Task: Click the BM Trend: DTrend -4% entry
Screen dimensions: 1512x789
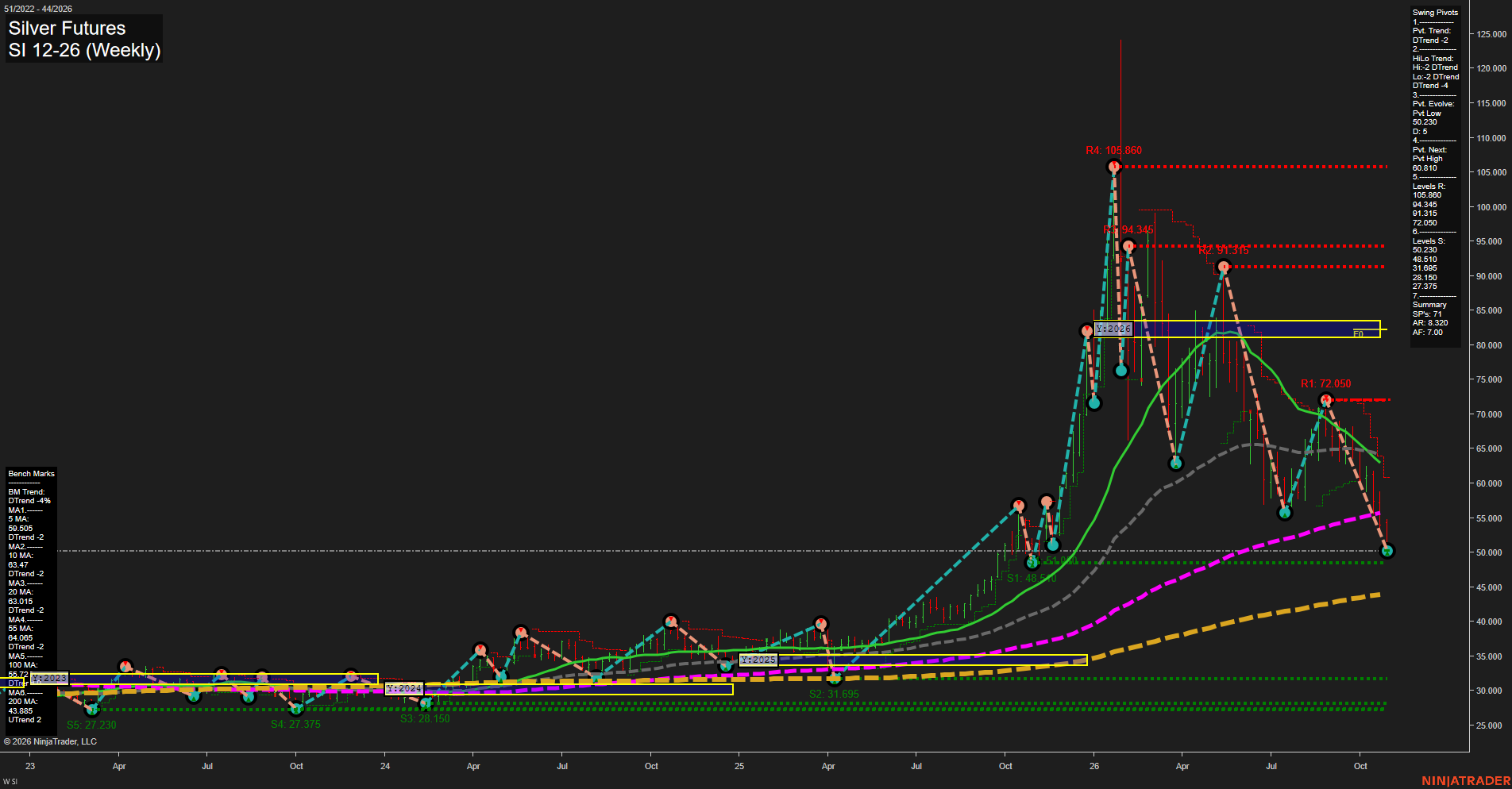Action: pyautogui.click(x=29, y=496)
